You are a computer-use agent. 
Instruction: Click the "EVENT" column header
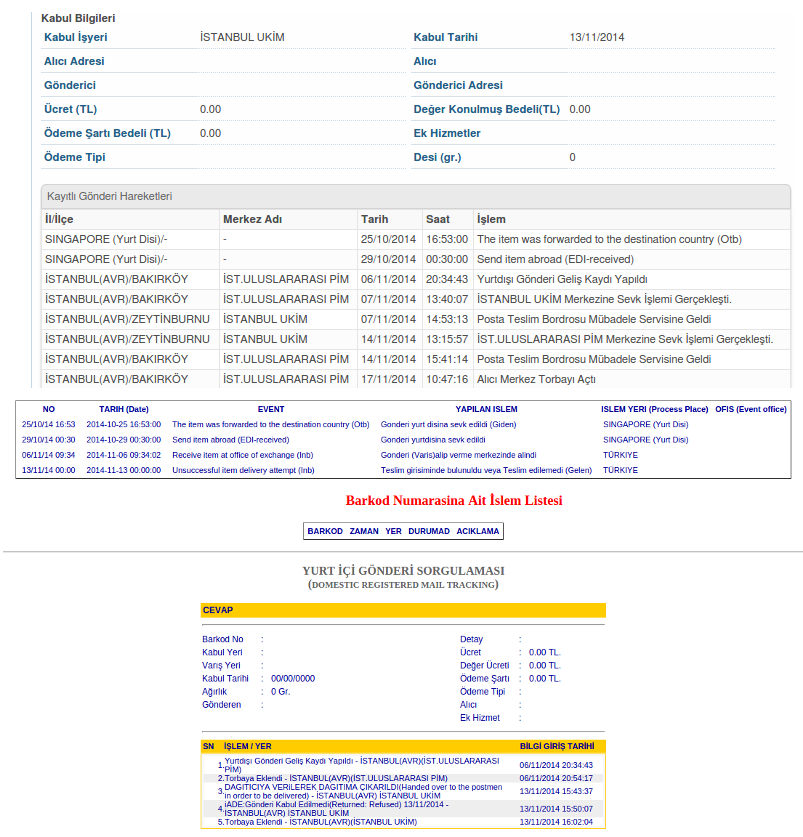[271, 409]
